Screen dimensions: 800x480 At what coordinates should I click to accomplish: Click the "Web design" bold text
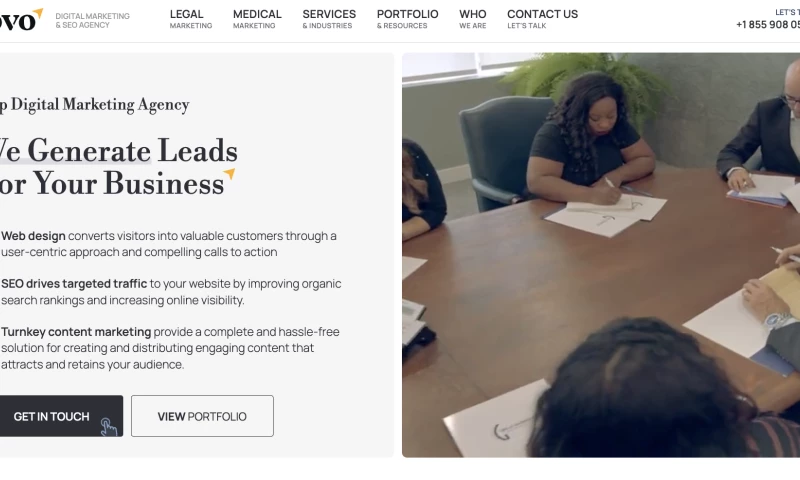[33, 236]
